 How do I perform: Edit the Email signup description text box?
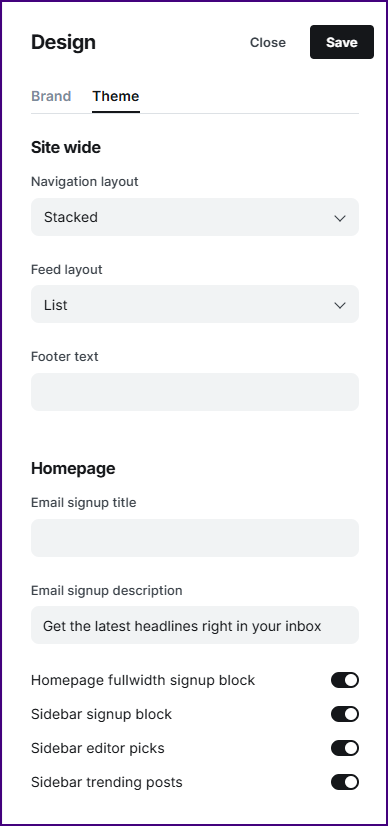pos(195,625)
